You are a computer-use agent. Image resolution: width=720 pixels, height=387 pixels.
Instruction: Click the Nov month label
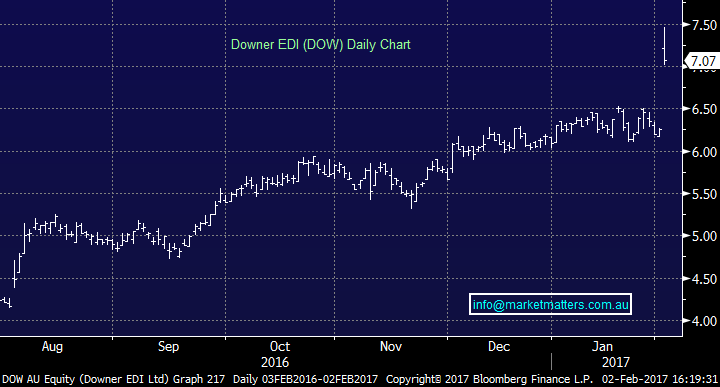(391, 346)
